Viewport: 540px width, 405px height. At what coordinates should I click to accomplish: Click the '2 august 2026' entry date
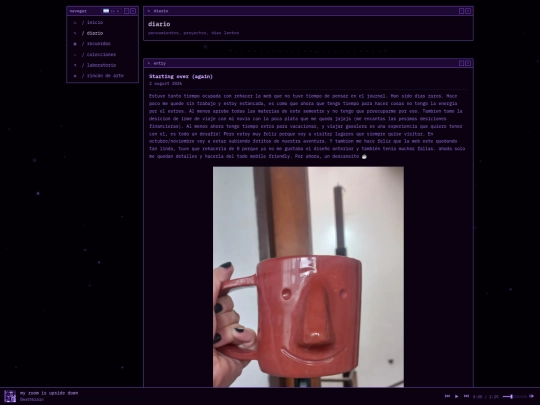(165, 84)
